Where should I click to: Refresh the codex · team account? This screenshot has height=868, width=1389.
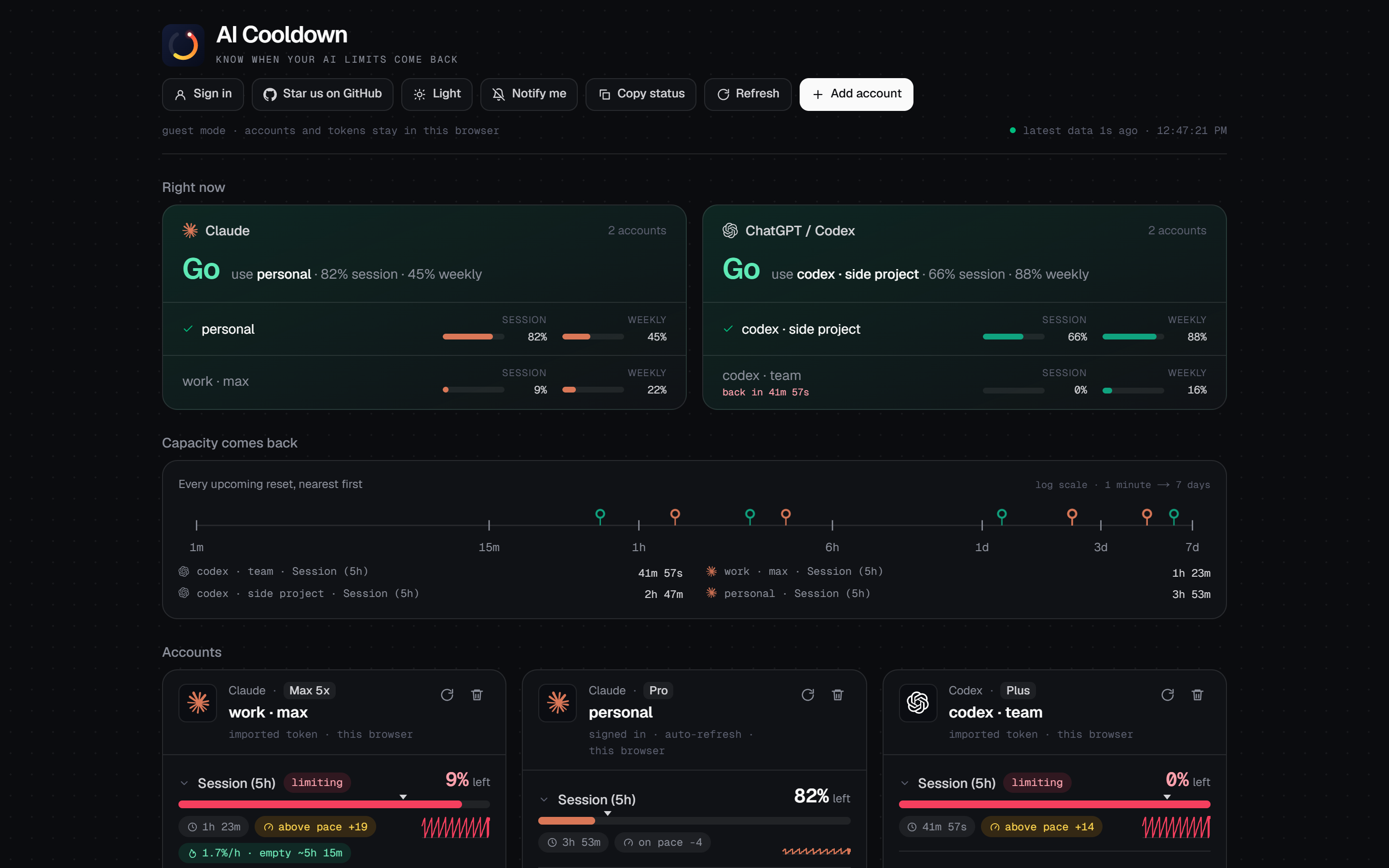point(1168,695)
